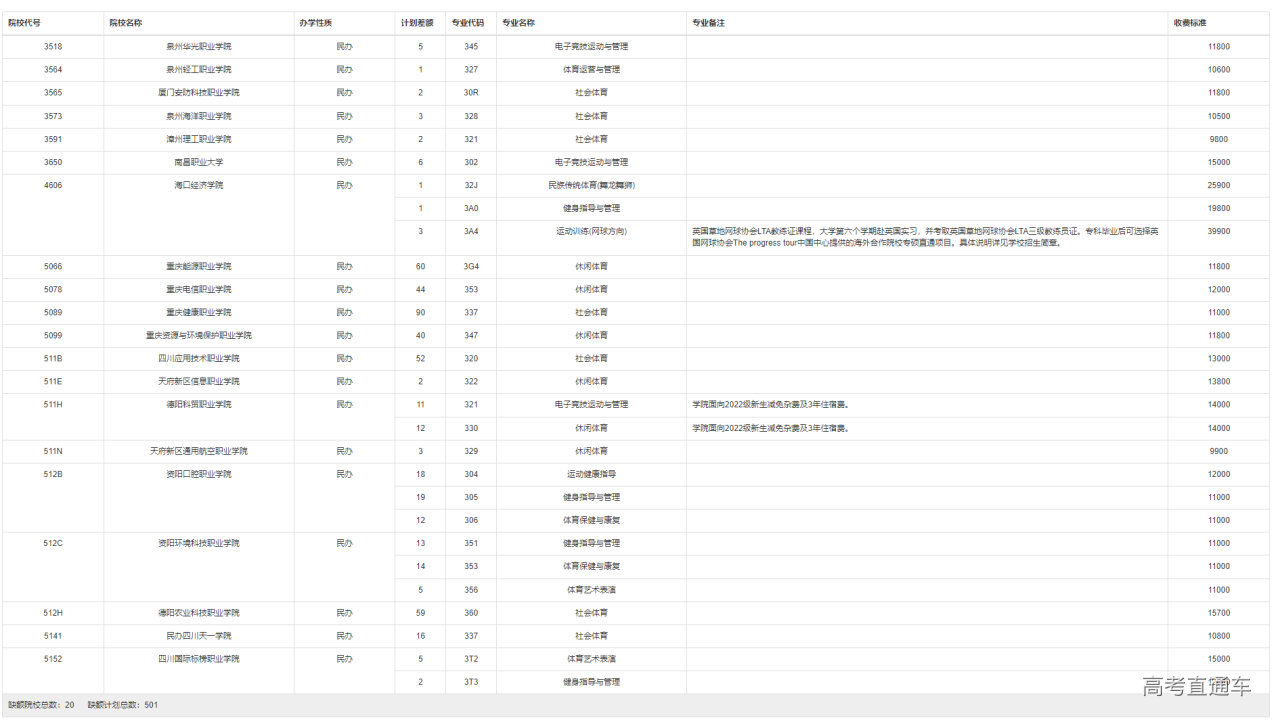The image size is (1280, 726).
Task: Click the 海口经济学院 school name
Action: pyautogui.click(x=198, y=185)
